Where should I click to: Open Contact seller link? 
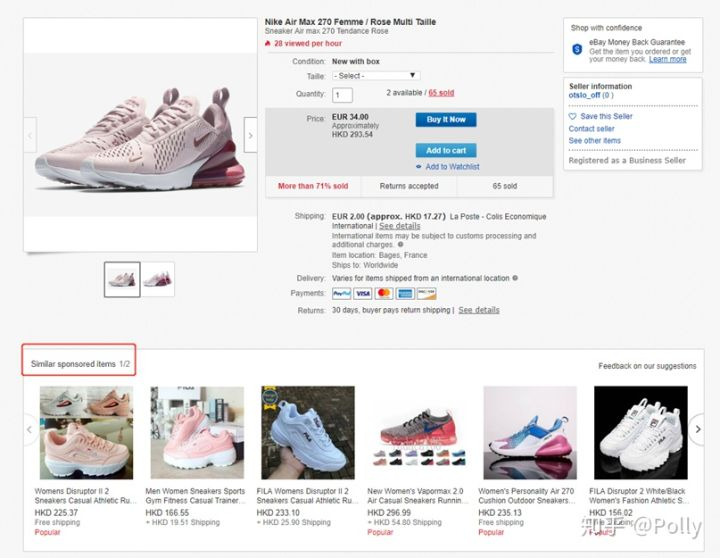point(592,129)
